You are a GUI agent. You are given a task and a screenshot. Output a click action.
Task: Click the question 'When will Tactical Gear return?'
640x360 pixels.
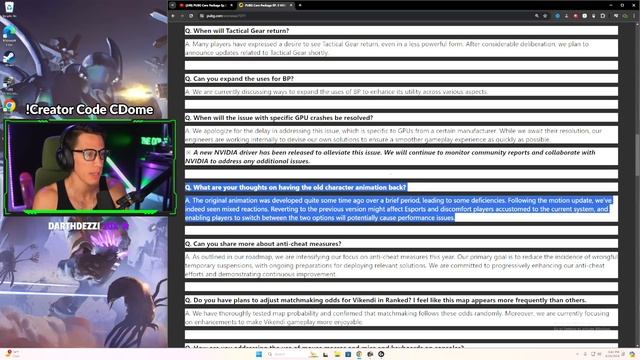(237, 31)
